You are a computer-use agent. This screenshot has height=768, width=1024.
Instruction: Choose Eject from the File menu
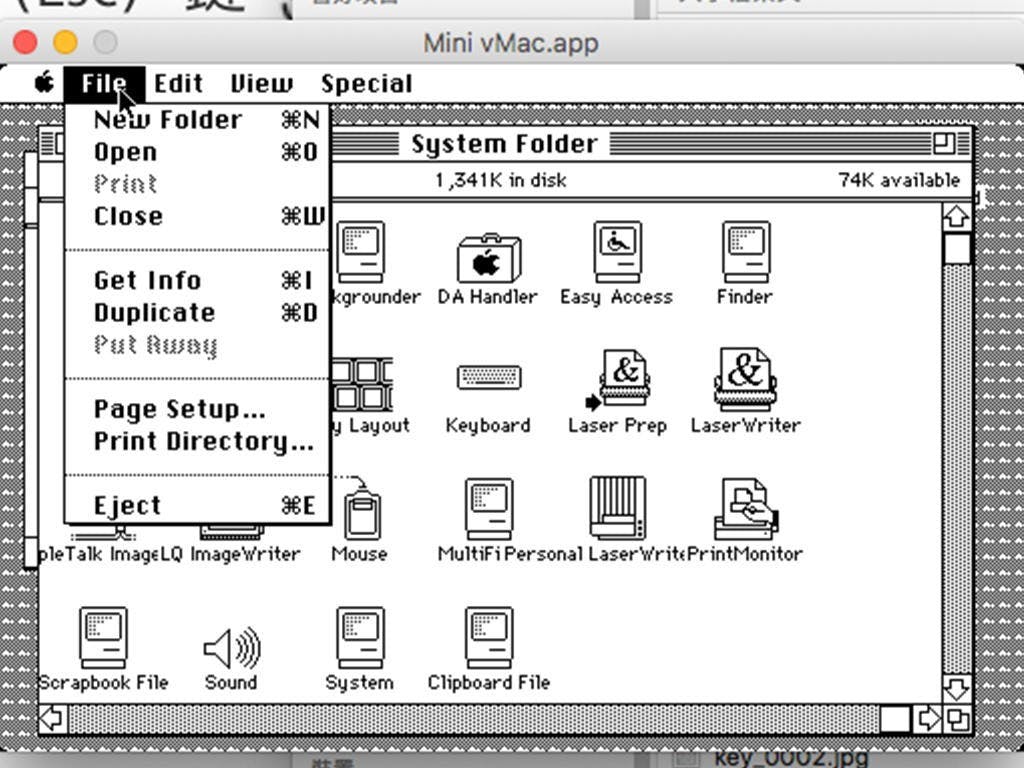click(198, 505)
